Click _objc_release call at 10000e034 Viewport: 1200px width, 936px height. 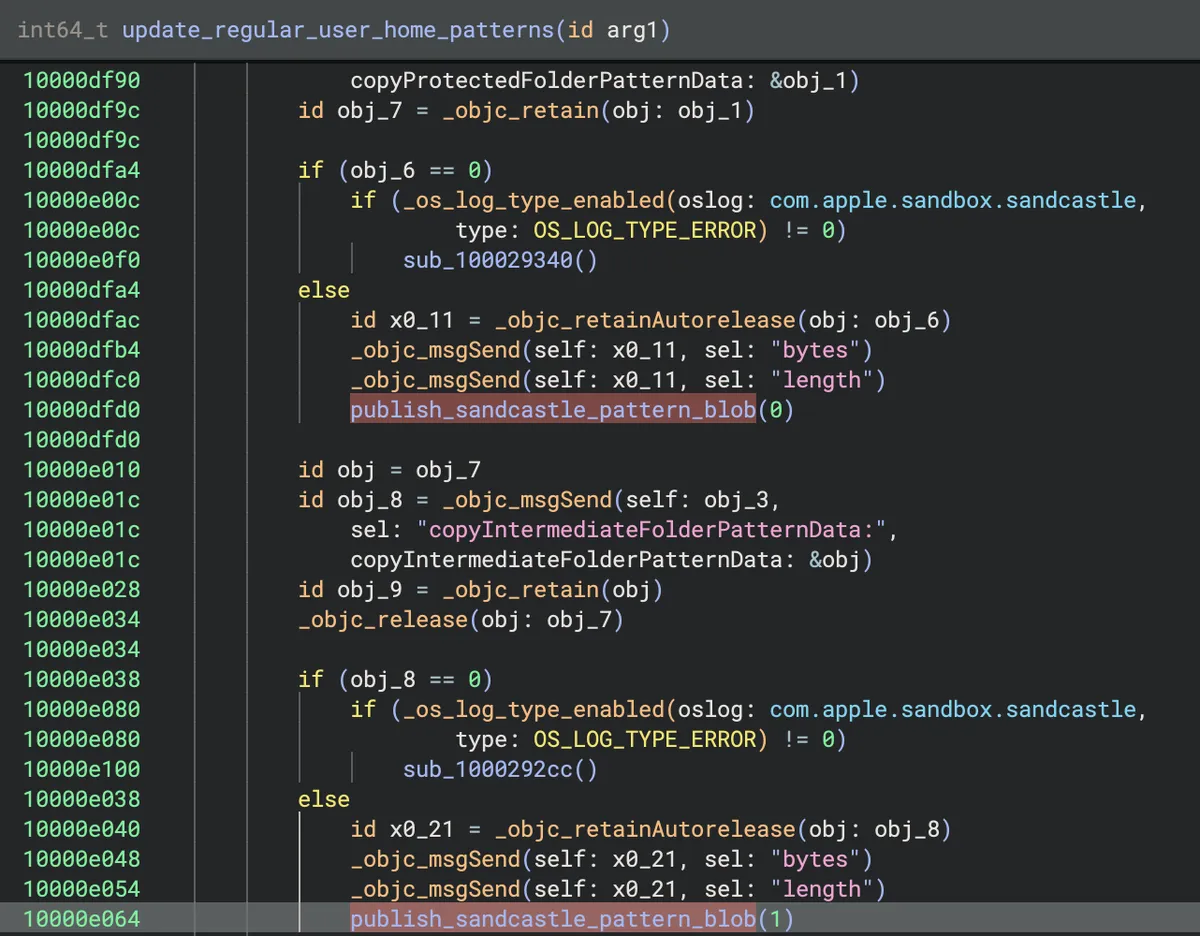pos(383,619)
